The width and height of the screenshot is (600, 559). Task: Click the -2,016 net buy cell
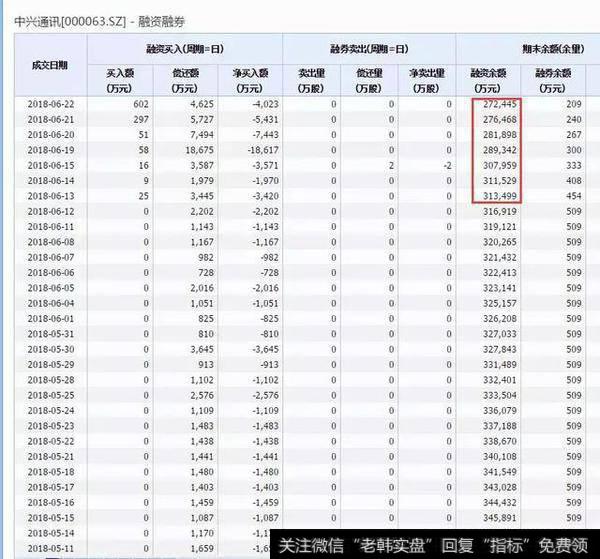266,288
